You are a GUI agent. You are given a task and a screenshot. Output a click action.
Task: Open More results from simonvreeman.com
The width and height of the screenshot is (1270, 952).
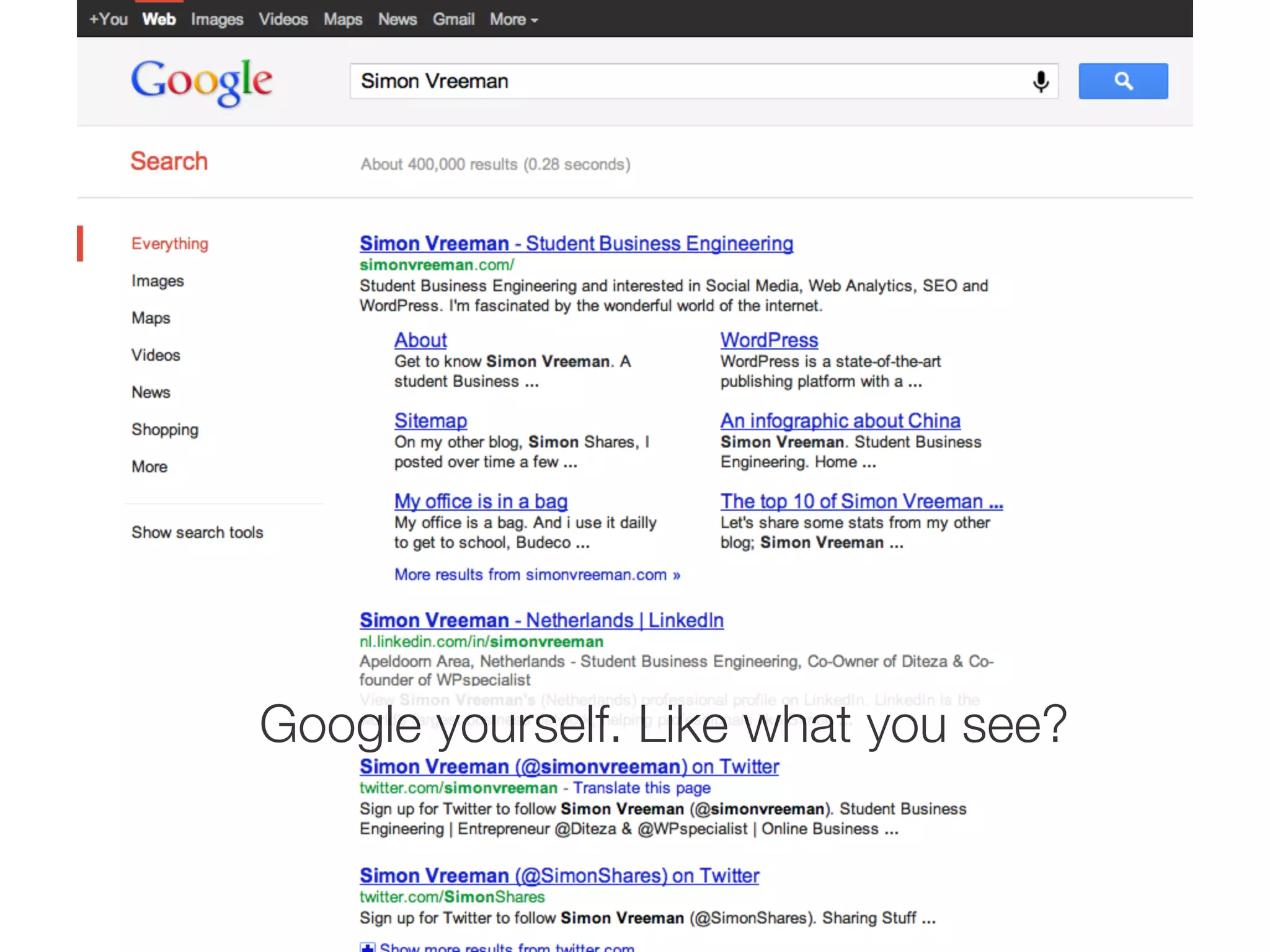[x=537, y=575]
